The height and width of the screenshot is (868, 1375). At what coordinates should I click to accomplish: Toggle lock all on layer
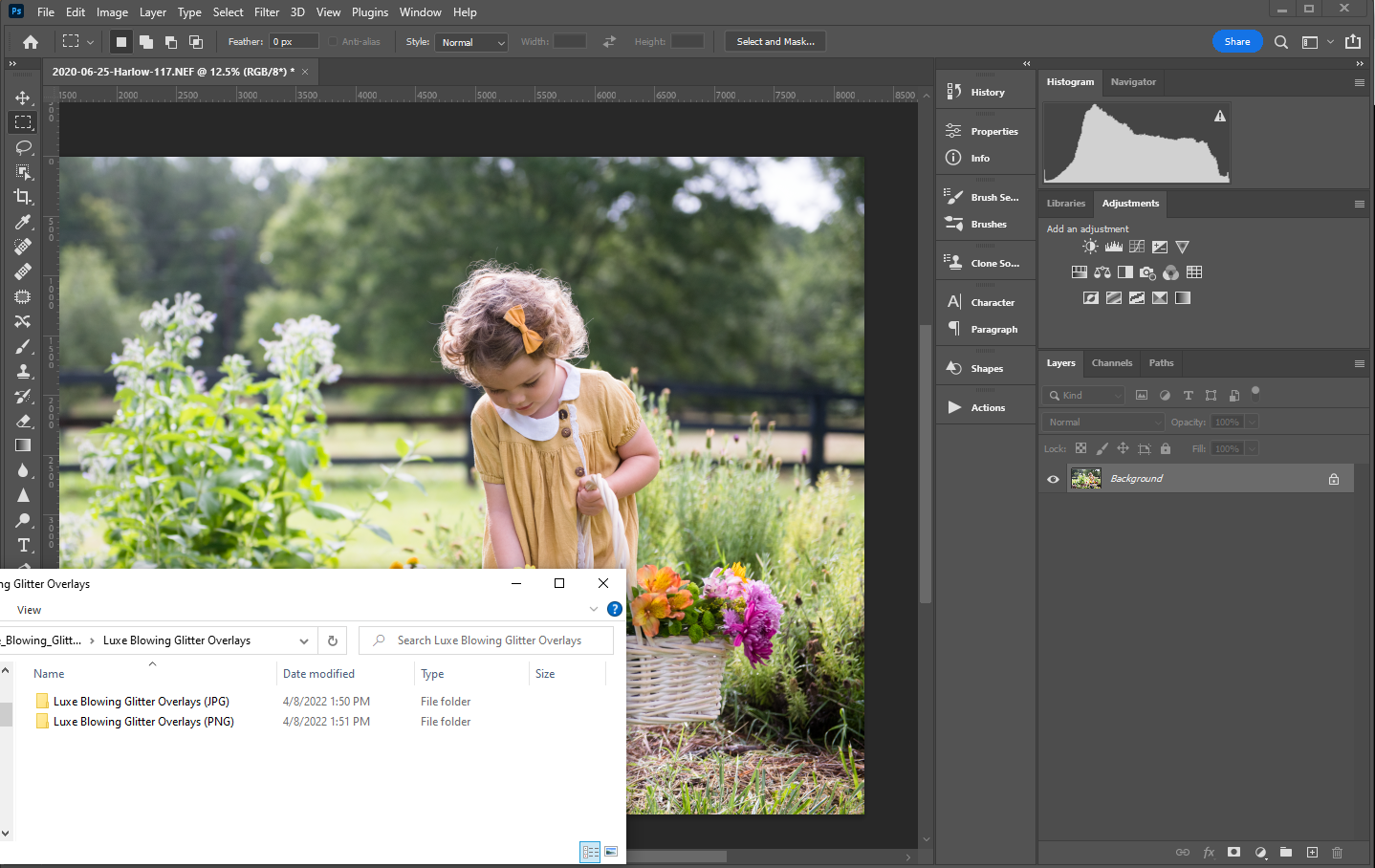(1165, 448)
